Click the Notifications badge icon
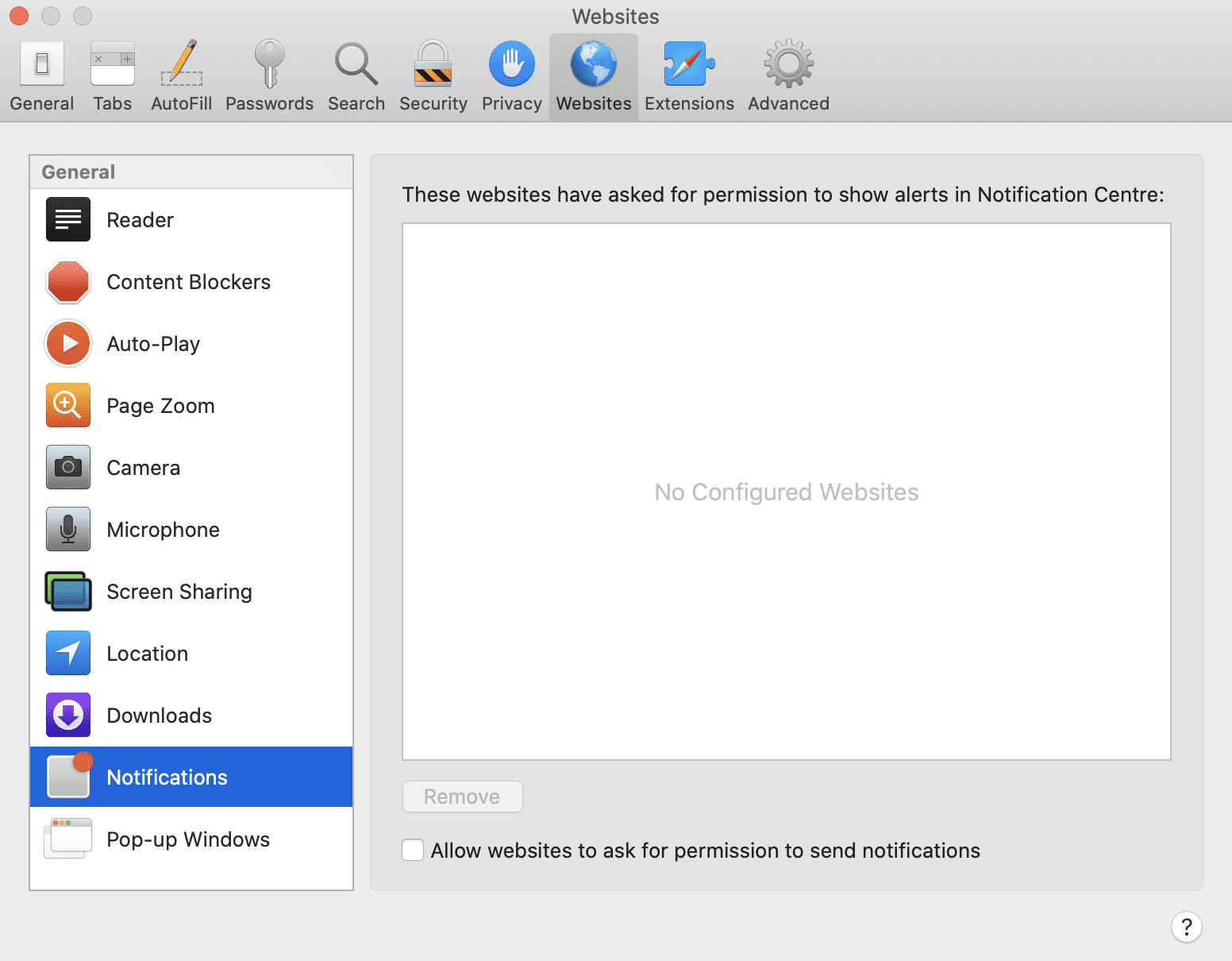The height and width of the screenshot is (961, 1232). click(70, 775)
